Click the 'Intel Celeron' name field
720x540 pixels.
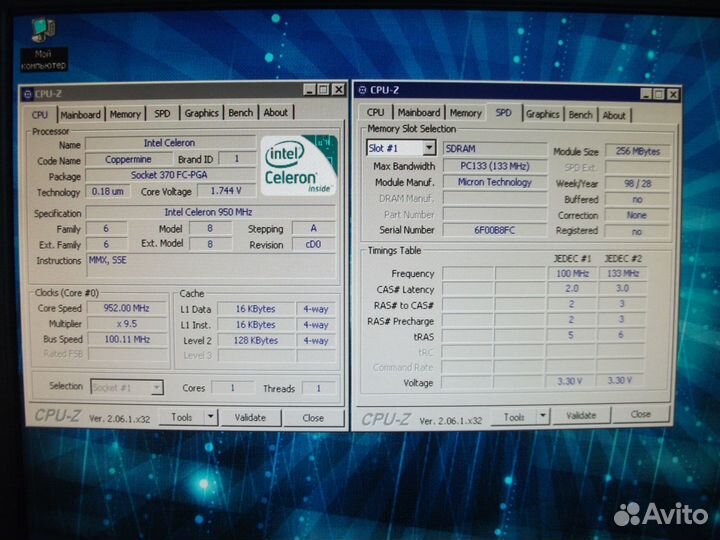click(170, 143)
